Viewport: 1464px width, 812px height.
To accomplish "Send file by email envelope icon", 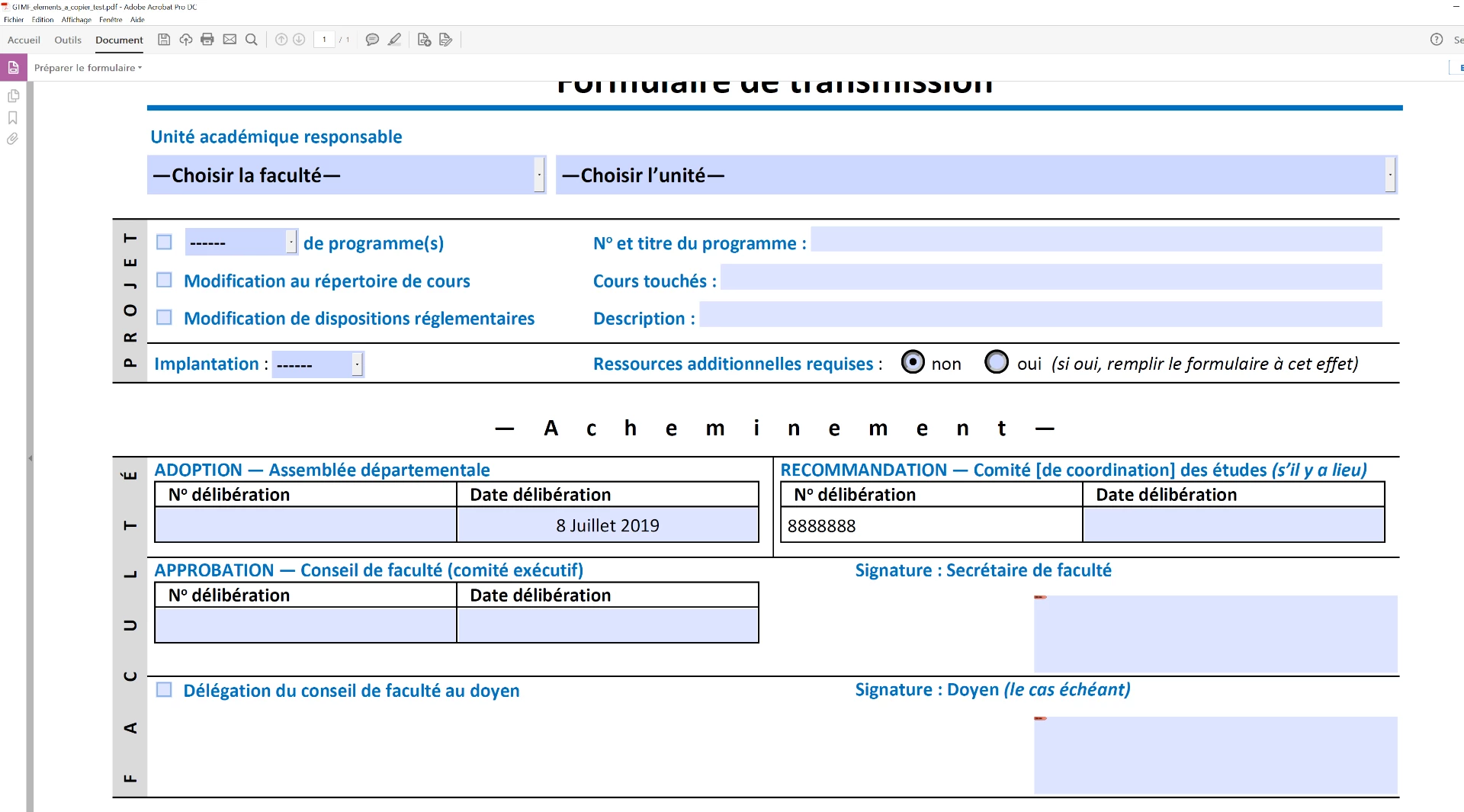I will click(x=230, y=40).
